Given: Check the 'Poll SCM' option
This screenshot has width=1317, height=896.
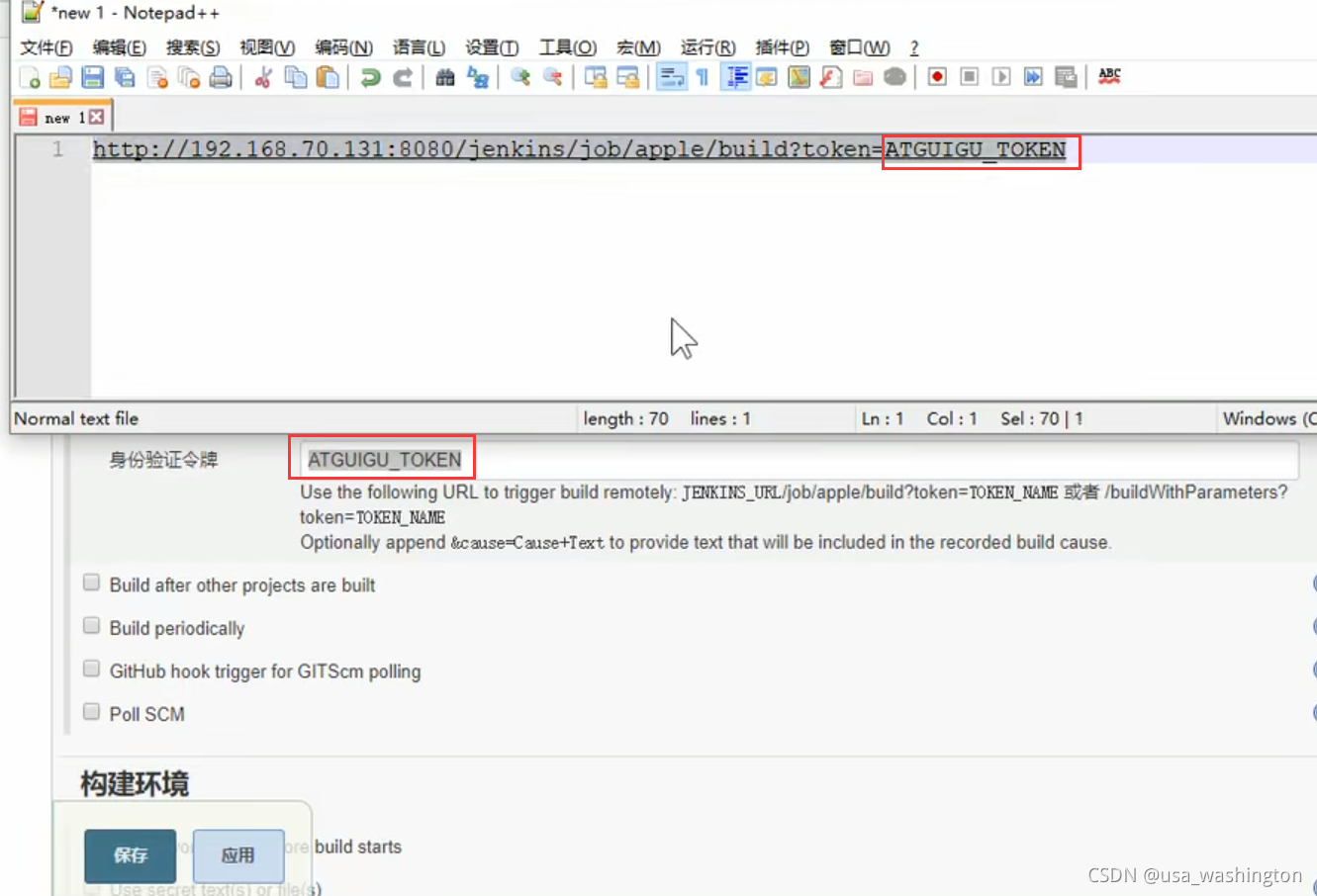Looking at the screenshot, I should point(92,712).
